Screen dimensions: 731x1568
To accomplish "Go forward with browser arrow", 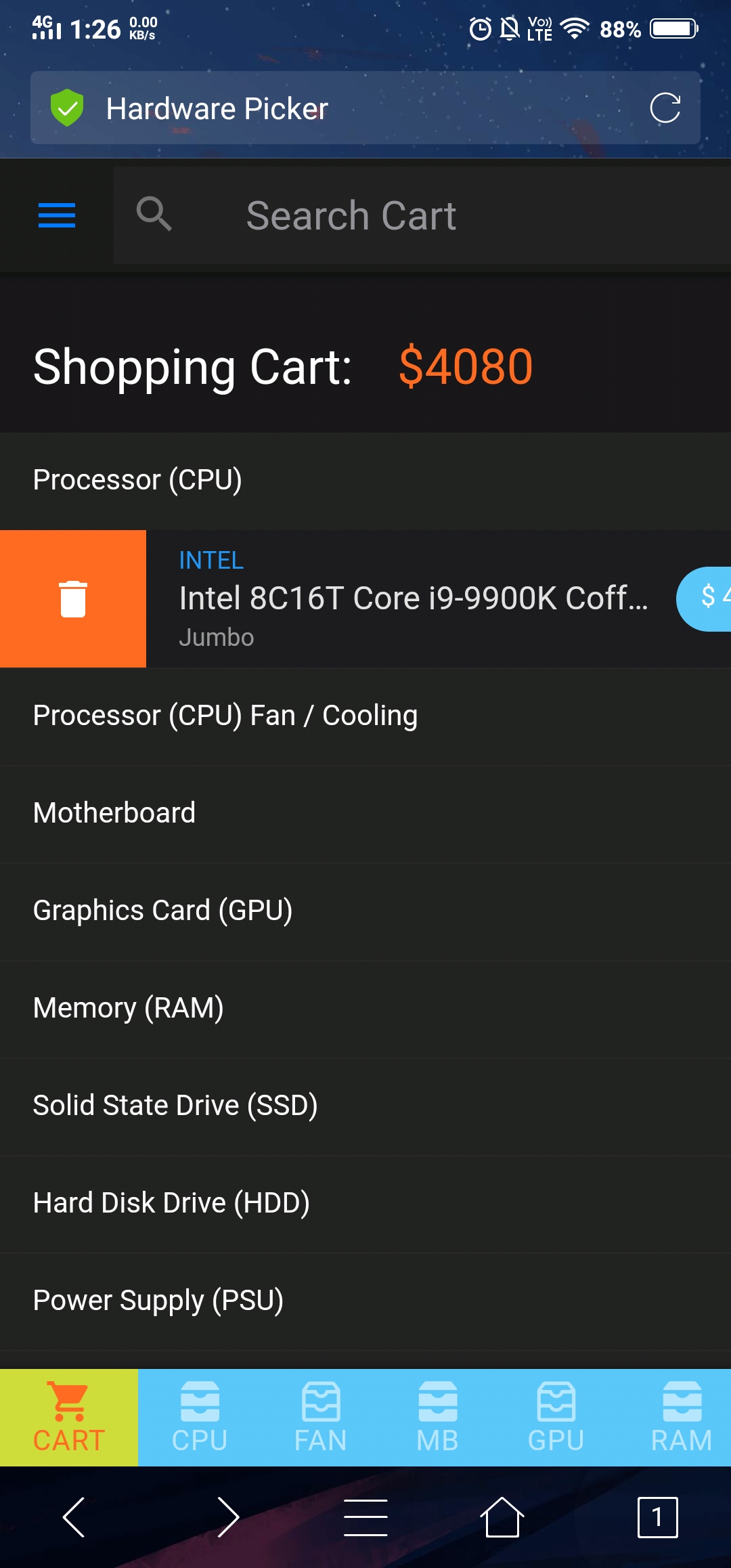I will pos(228,1517).
